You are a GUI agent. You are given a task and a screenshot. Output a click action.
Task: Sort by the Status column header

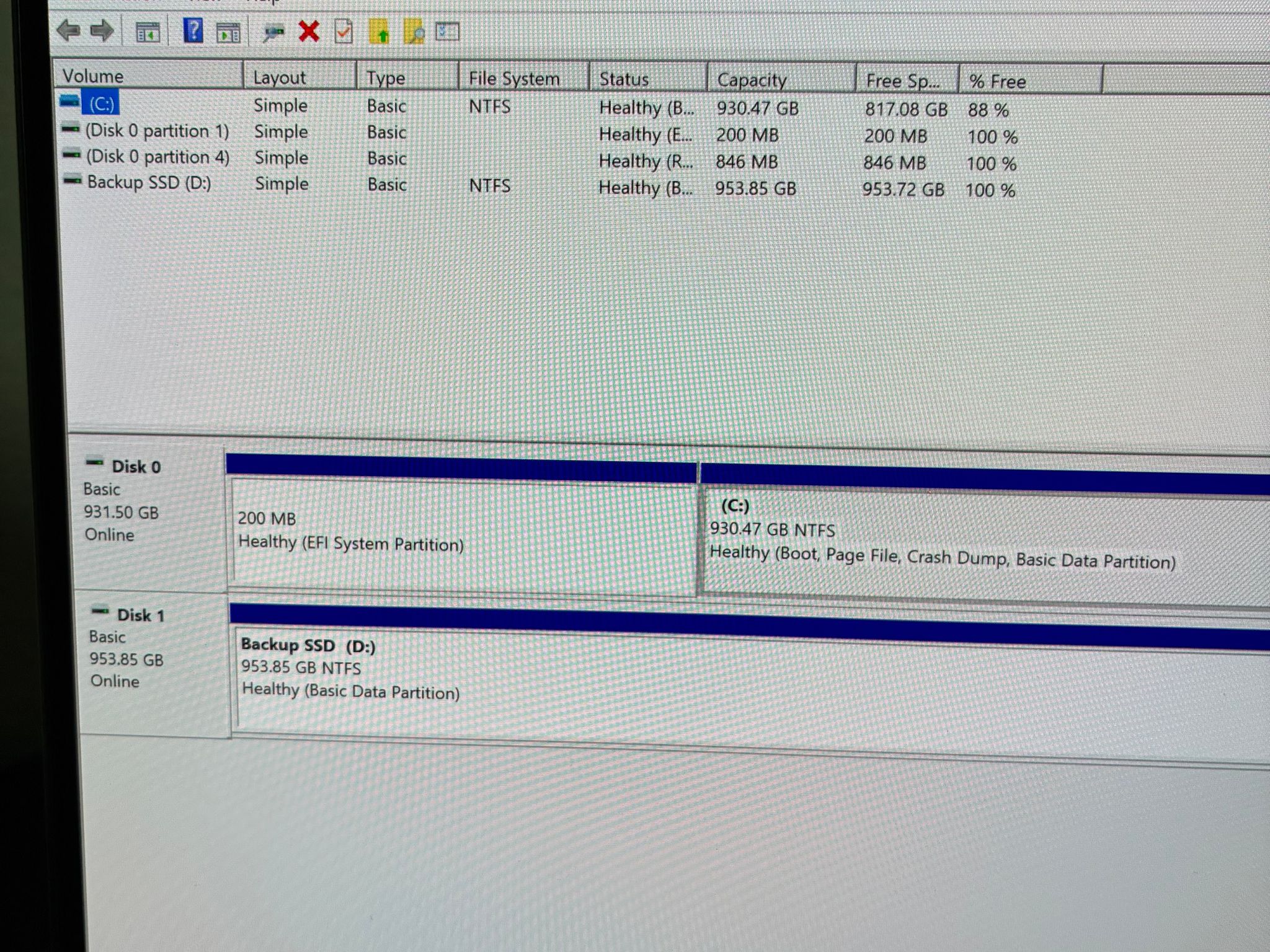pos(648,79)
